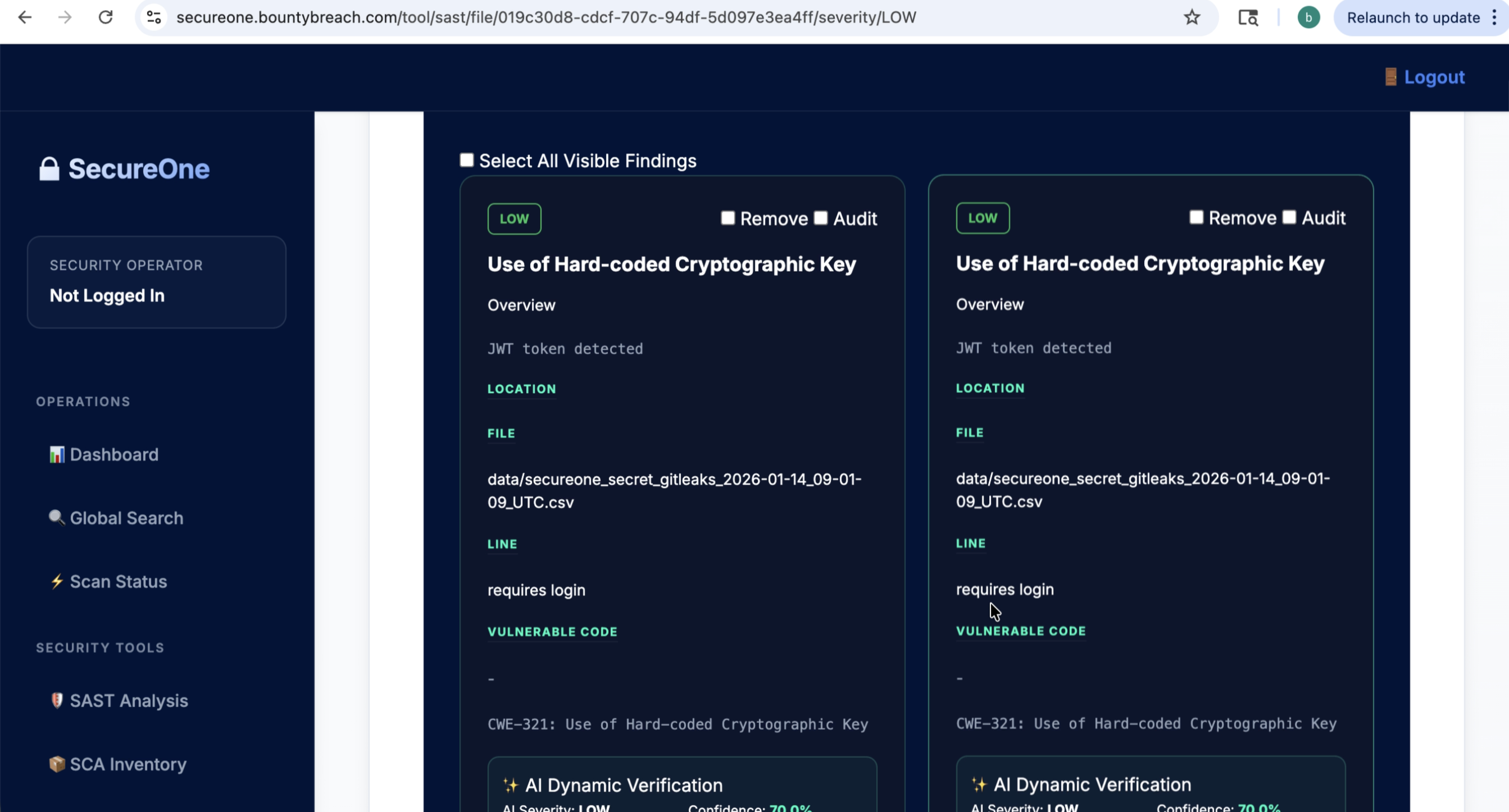Click the SecureOne brand name
This screenshot has width=1509, height=812.
(139, 168)
